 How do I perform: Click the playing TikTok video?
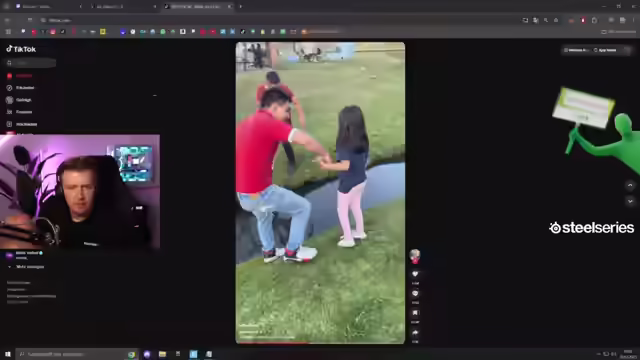[x=320, y=192]
